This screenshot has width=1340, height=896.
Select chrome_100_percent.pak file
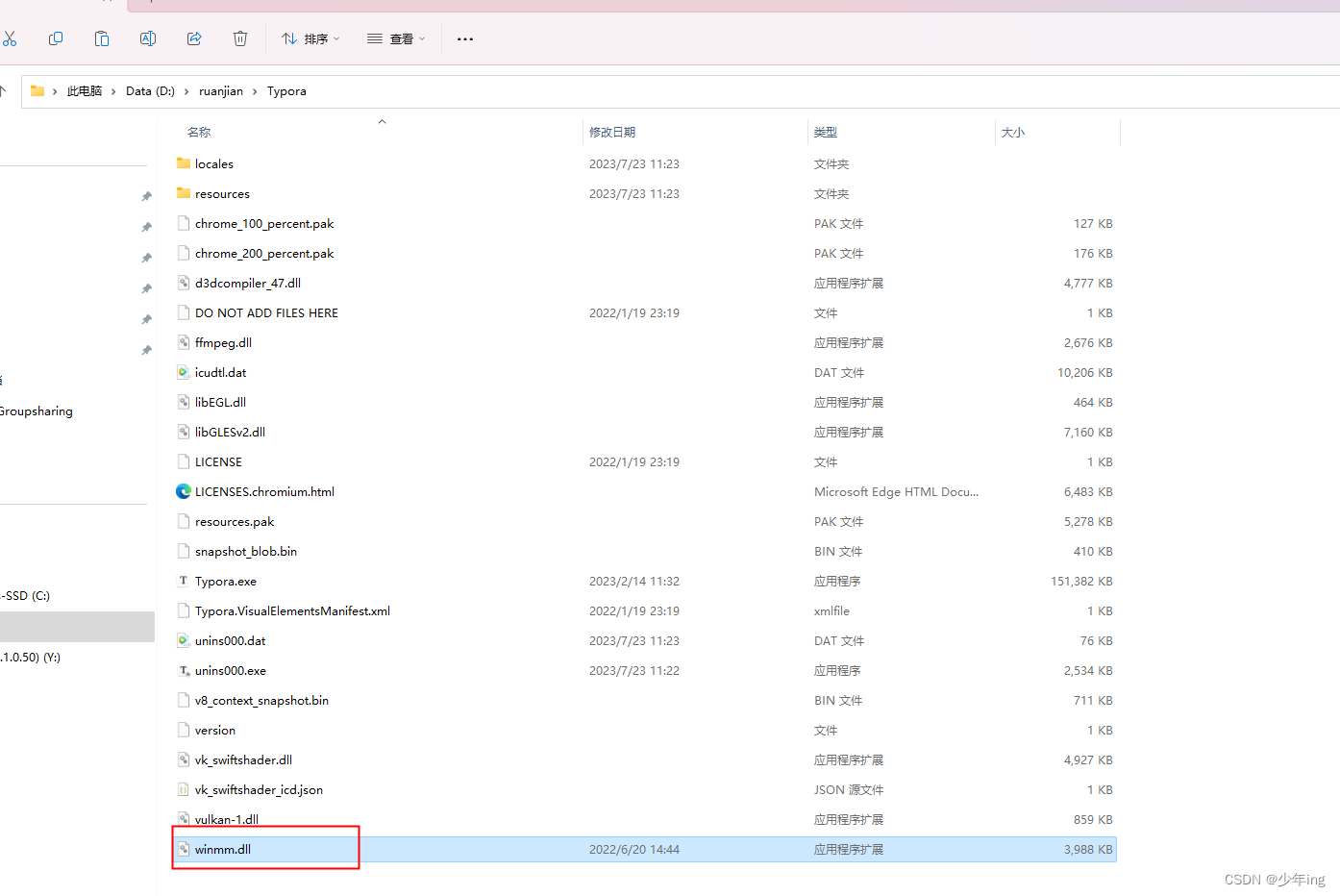pyautogui.click(x=264, y=224)
